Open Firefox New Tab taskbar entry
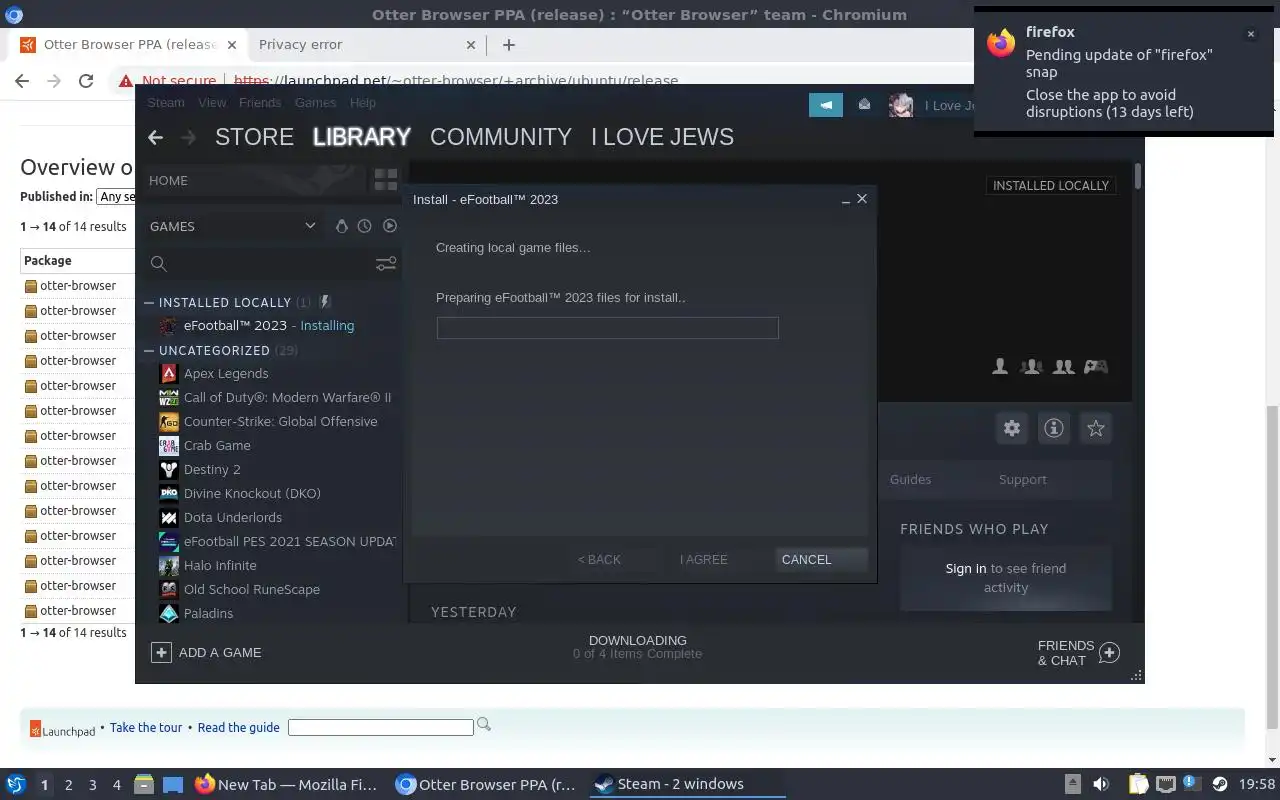Viewport: 1280px width, 800px height. coord(287,784)
